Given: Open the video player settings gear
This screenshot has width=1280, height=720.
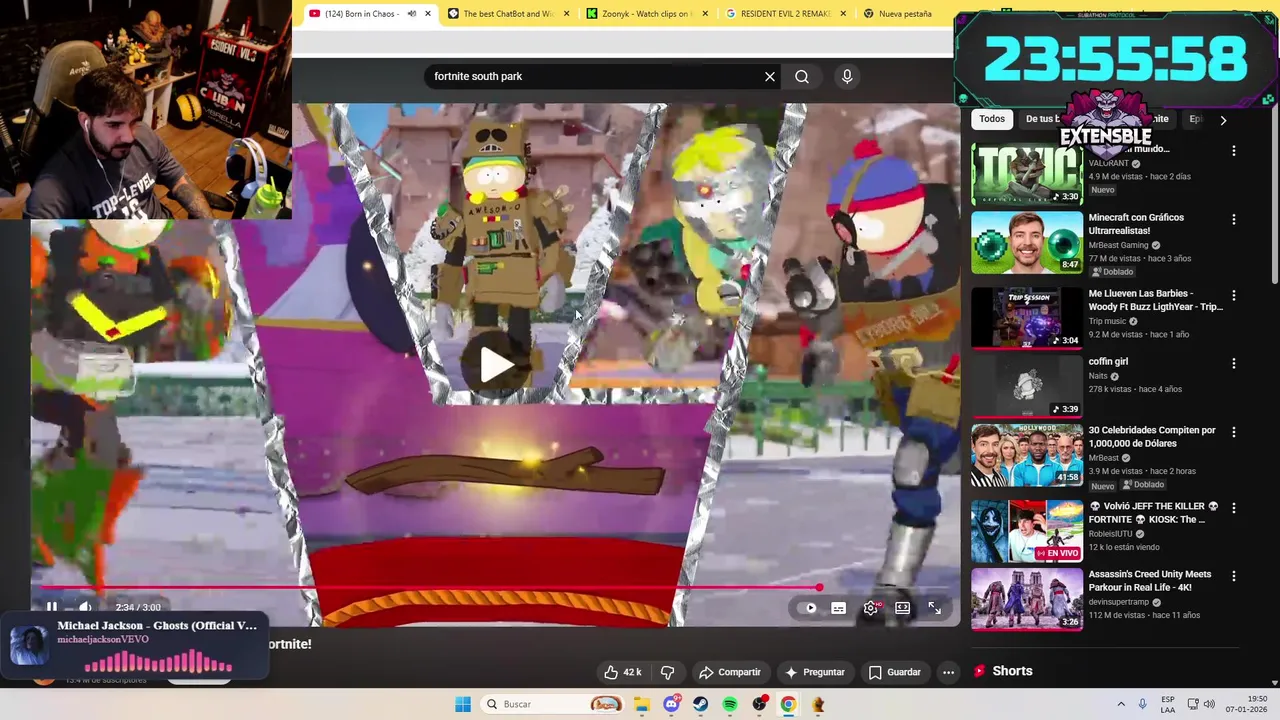Looking at the screenshot, I should (x=871, y=608).
